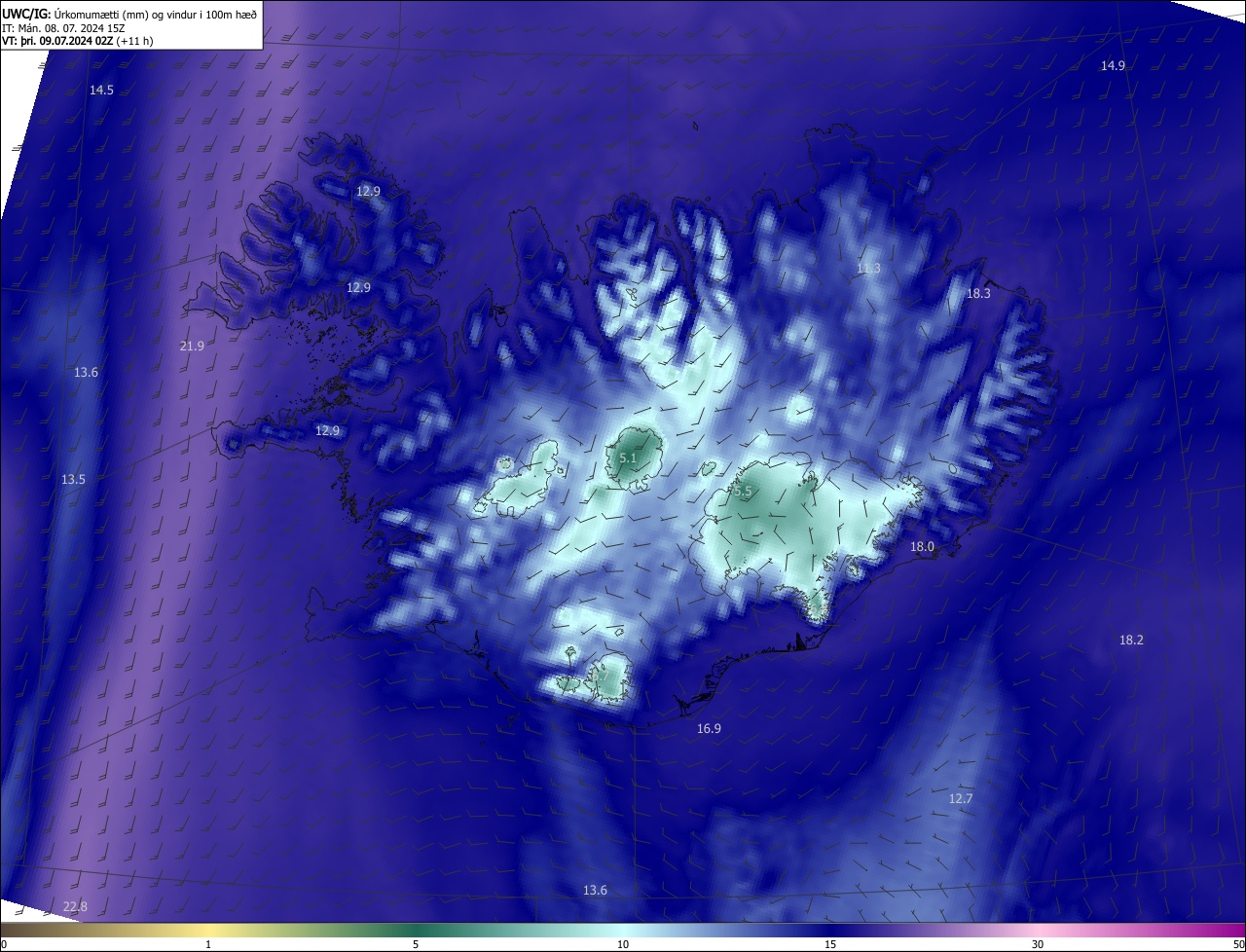Viewport: 1246px width, 952px height.
Task: Click the 14.9 value label
Action: click(1113, 65)
